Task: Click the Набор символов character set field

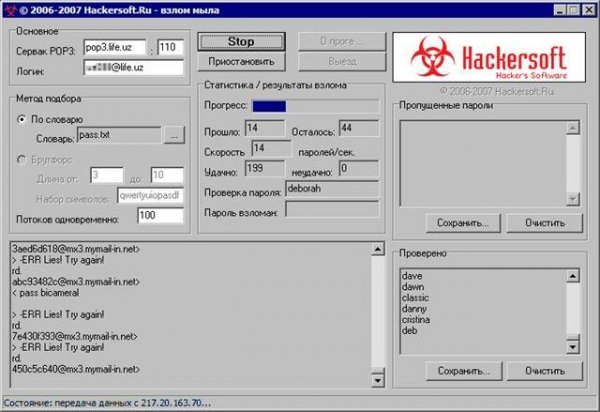Action: 150,195
